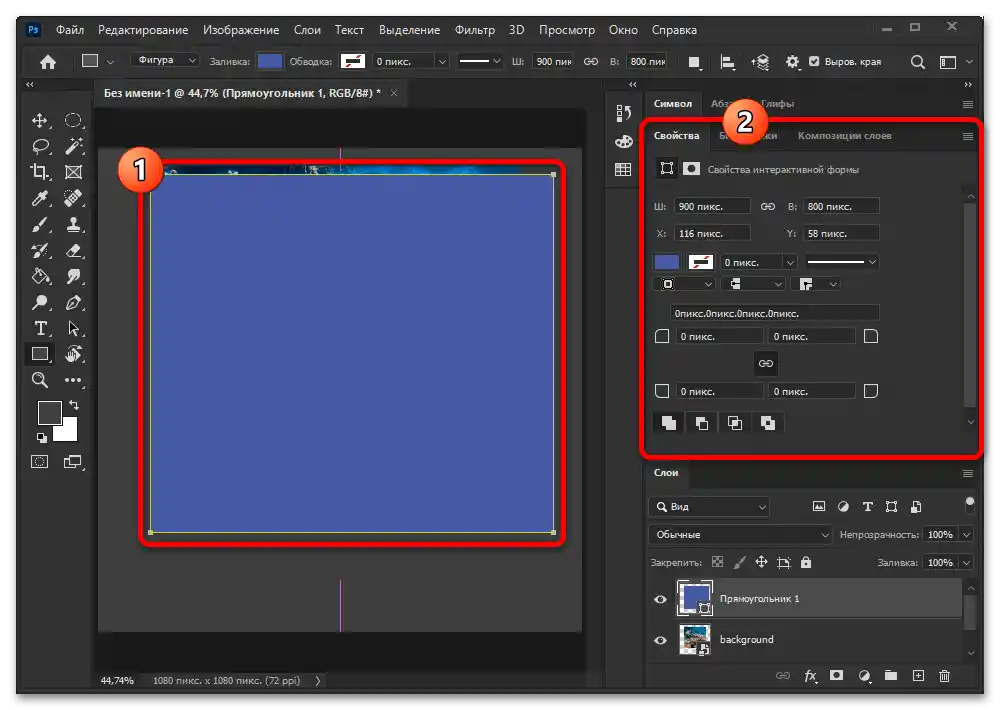
Task: Open the Обычные blend mode dropdown
Action: [741, 535]
